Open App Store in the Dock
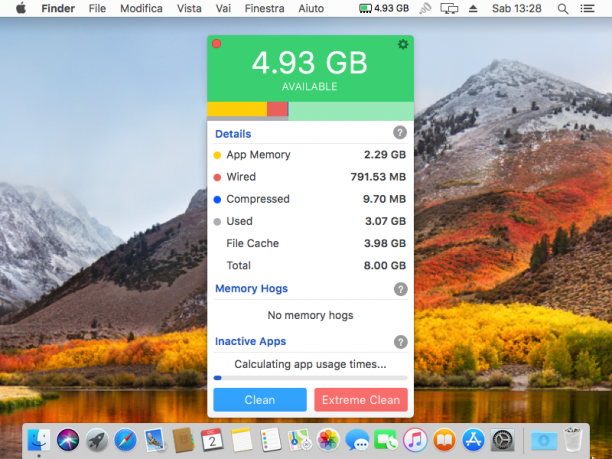 (473, 440)
